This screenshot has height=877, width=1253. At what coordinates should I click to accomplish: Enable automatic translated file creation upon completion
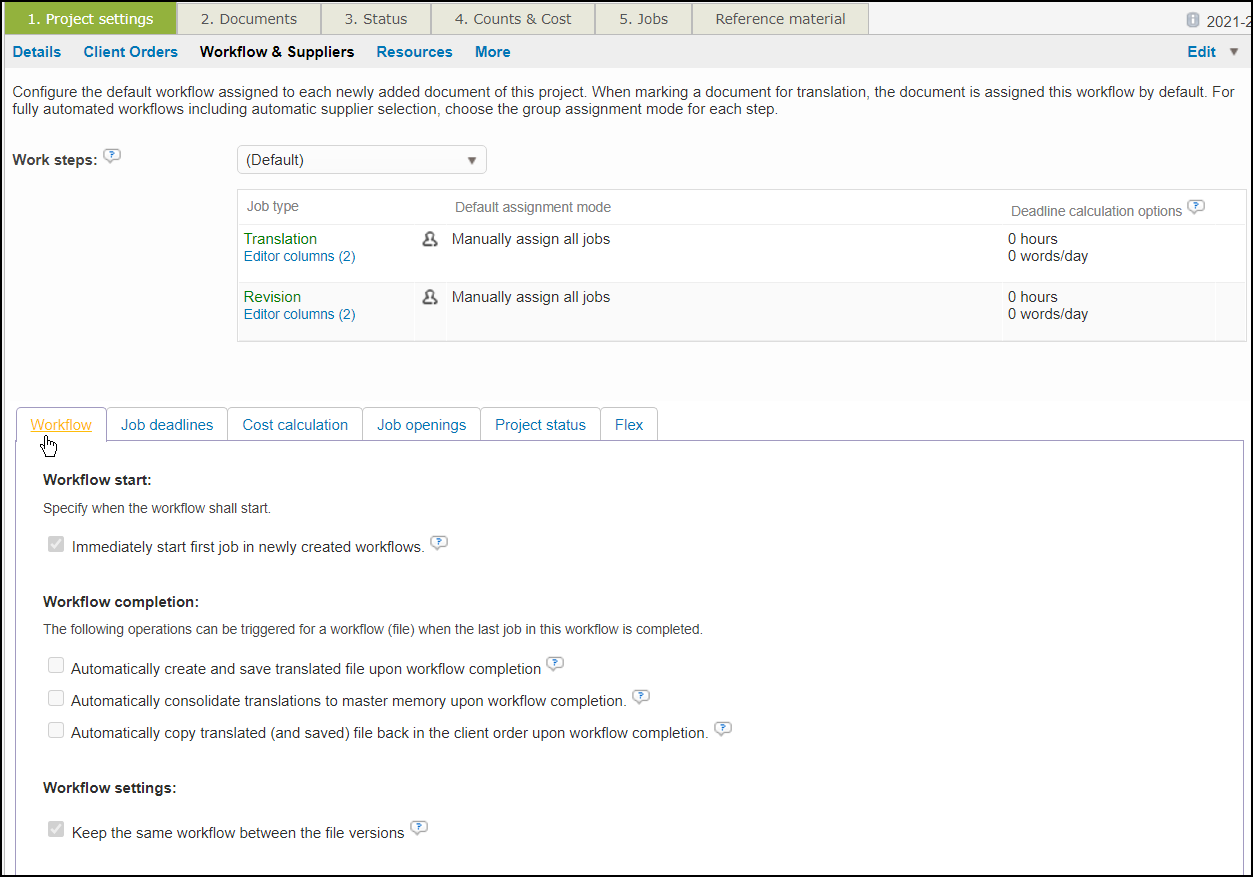click(x=56, y=664)
